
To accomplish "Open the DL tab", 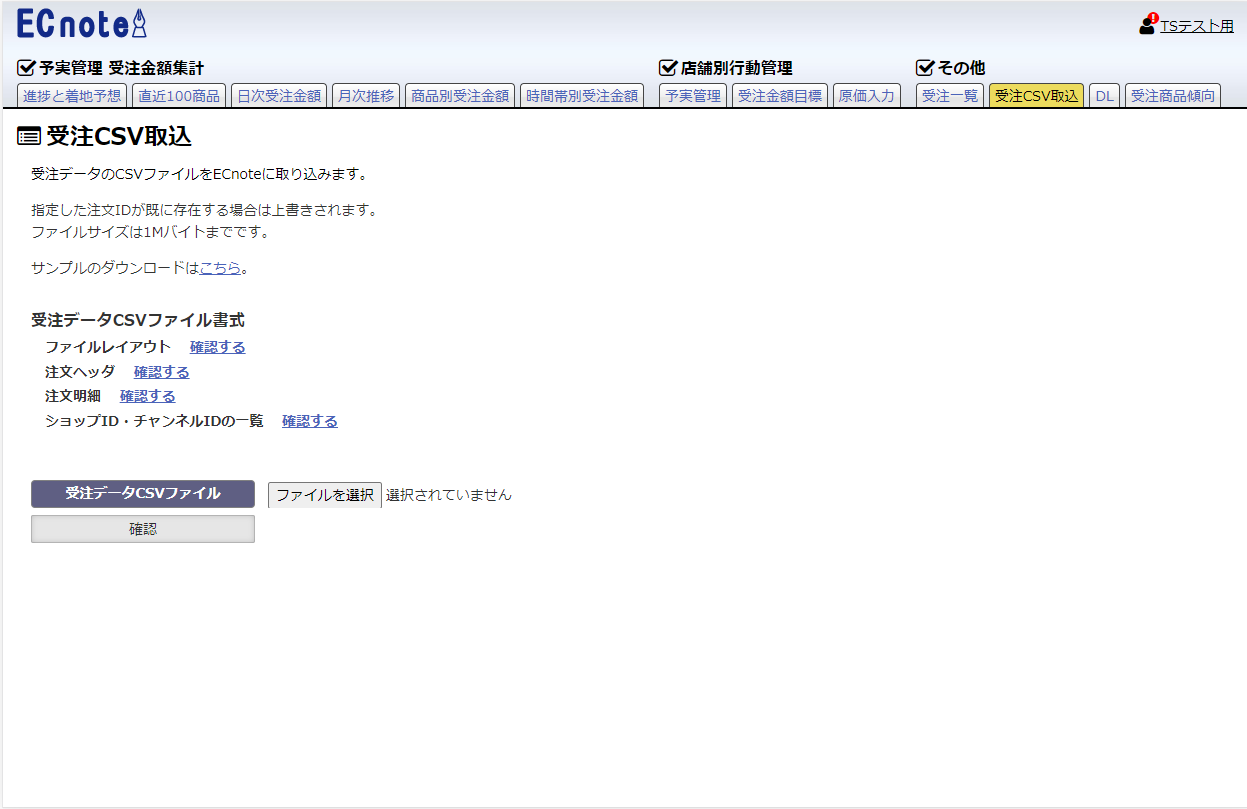I will tap(1104, 96).
